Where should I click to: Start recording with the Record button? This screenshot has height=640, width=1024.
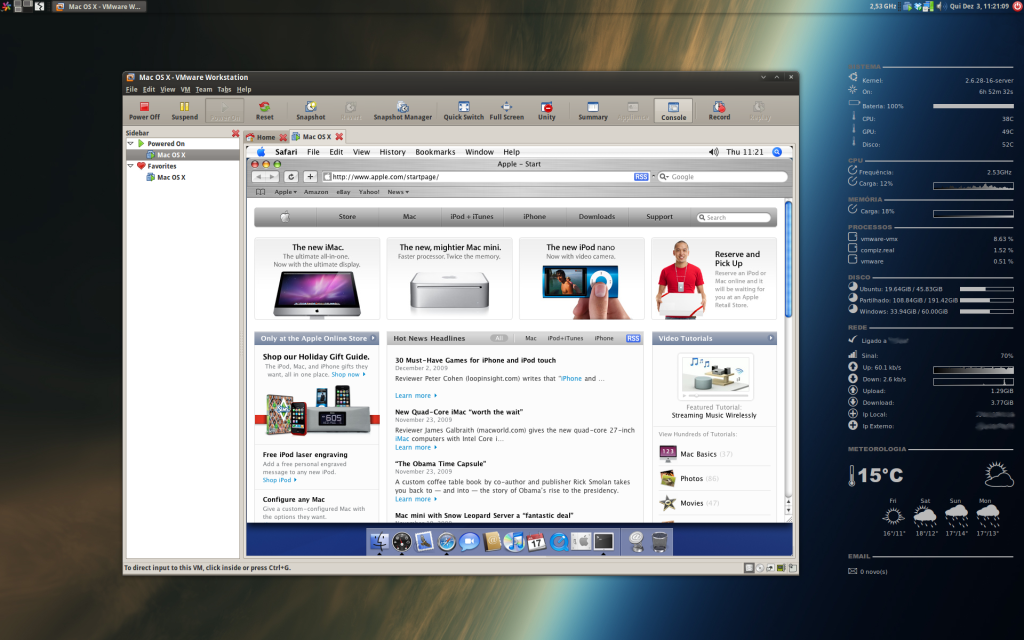(x=719, y=110)
